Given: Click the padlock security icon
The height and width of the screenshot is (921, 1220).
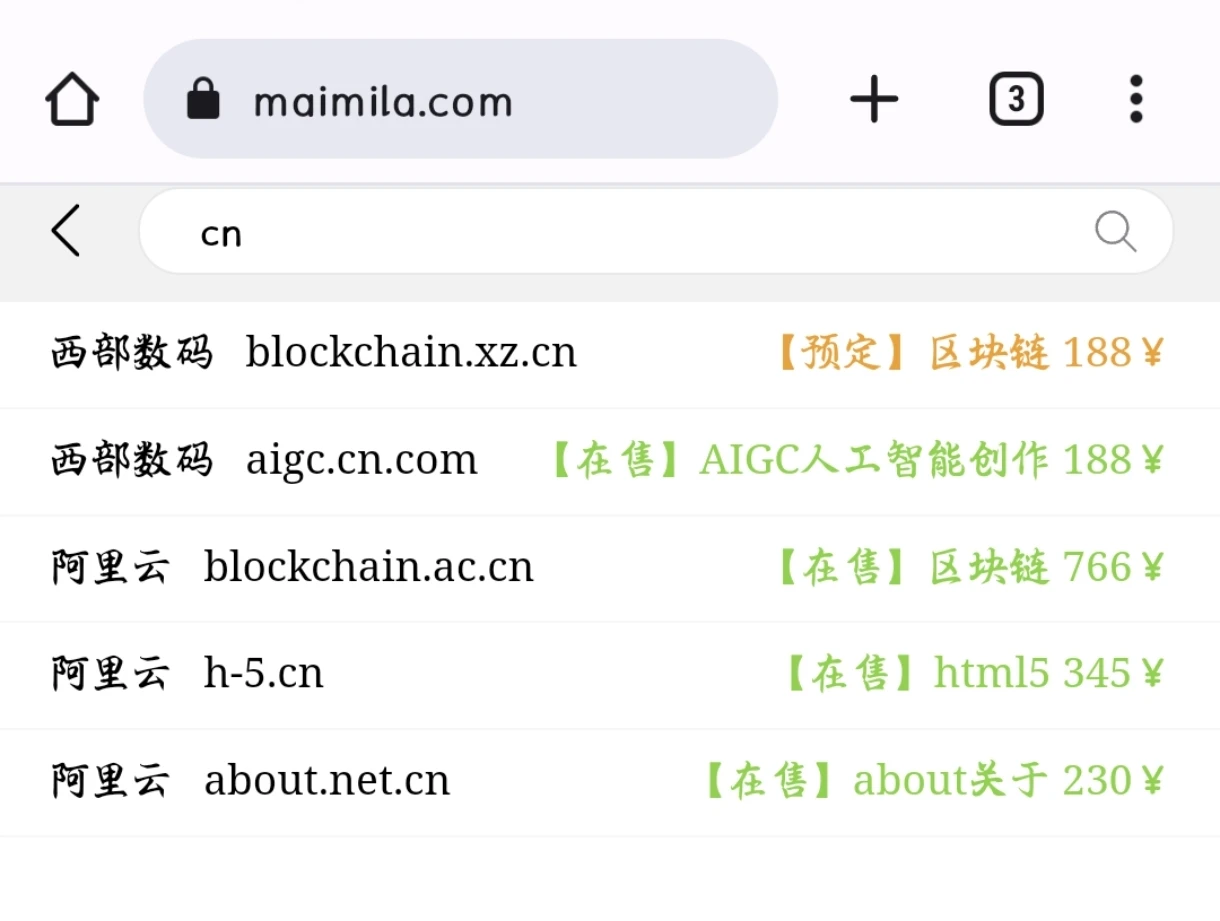Looking at the screenshot, I should 203,100.
